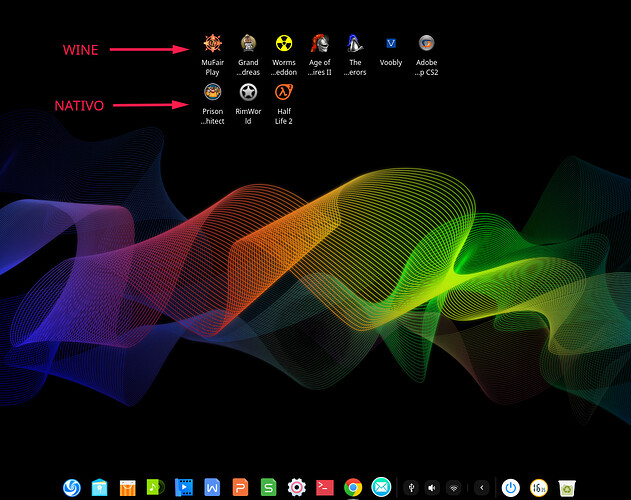Viewport: 631px width, 500px height.
Task: Launch Google Chrome from the dock
Action: [352, 487]
